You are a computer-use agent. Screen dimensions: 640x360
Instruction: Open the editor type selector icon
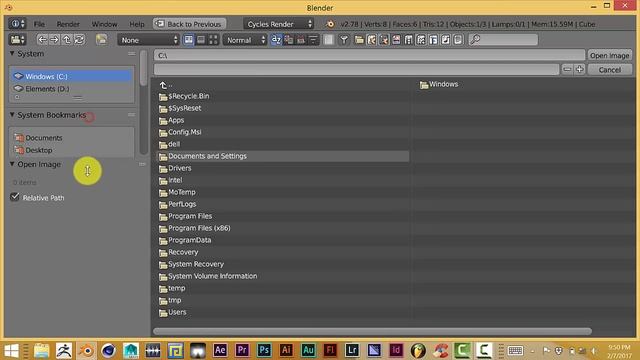coord(17,40)
